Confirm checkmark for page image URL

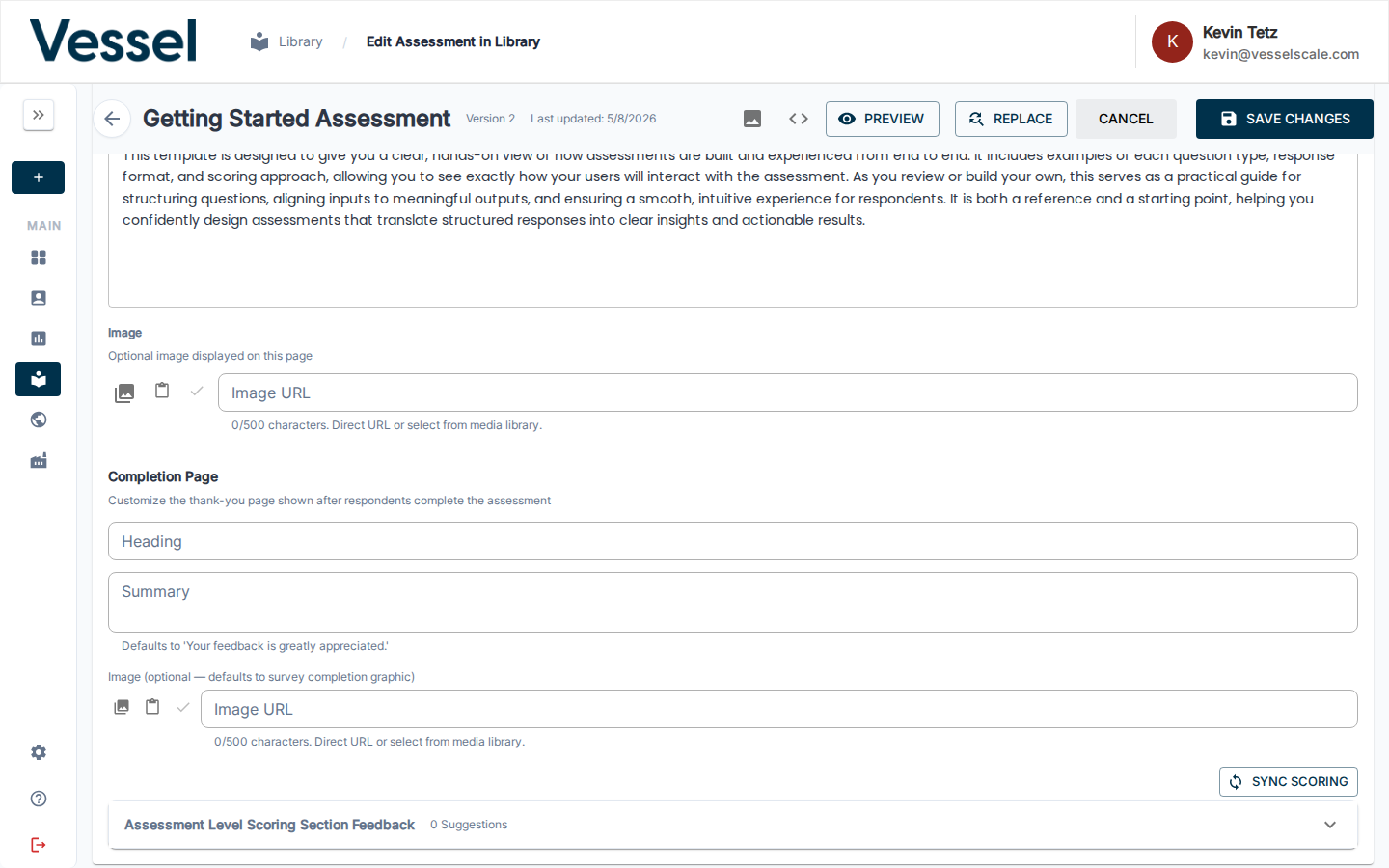coord(197,391)
